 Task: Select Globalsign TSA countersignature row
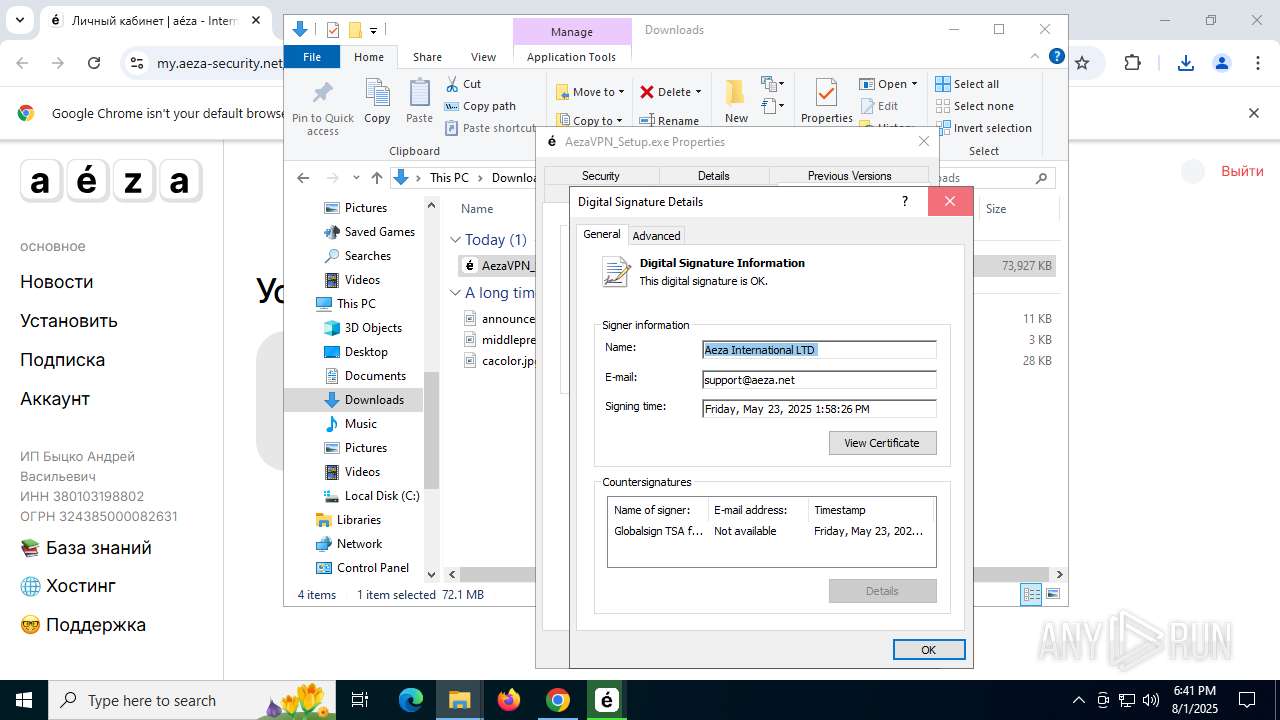771,531
